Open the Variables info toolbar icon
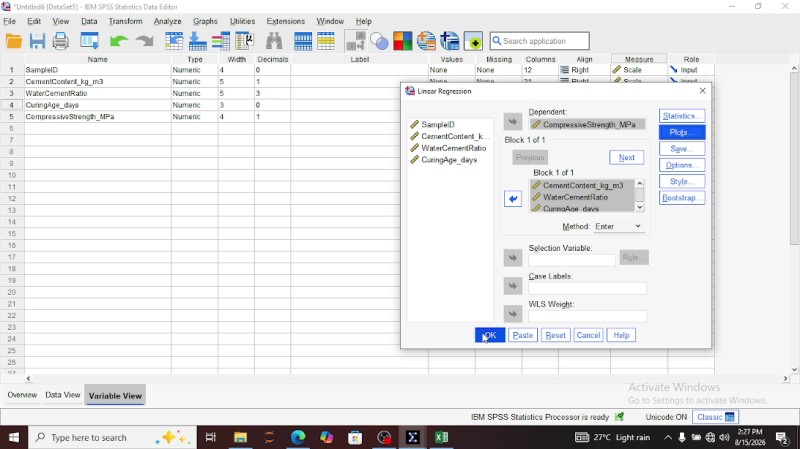800x449 pixels. (221, 41)
